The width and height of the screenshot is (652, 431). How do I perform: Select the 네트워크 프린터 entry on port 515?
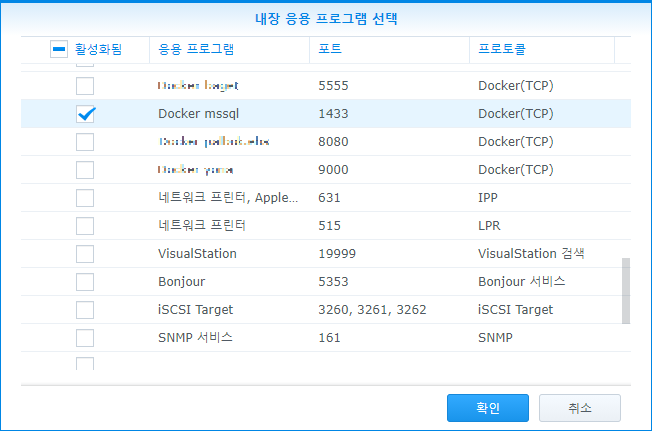pyautogui.click(x=202, y=226)
